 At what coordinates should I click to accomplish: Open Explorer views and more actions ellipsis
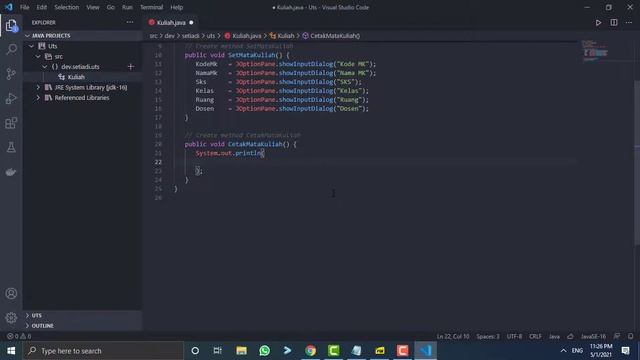coord(130,22)
